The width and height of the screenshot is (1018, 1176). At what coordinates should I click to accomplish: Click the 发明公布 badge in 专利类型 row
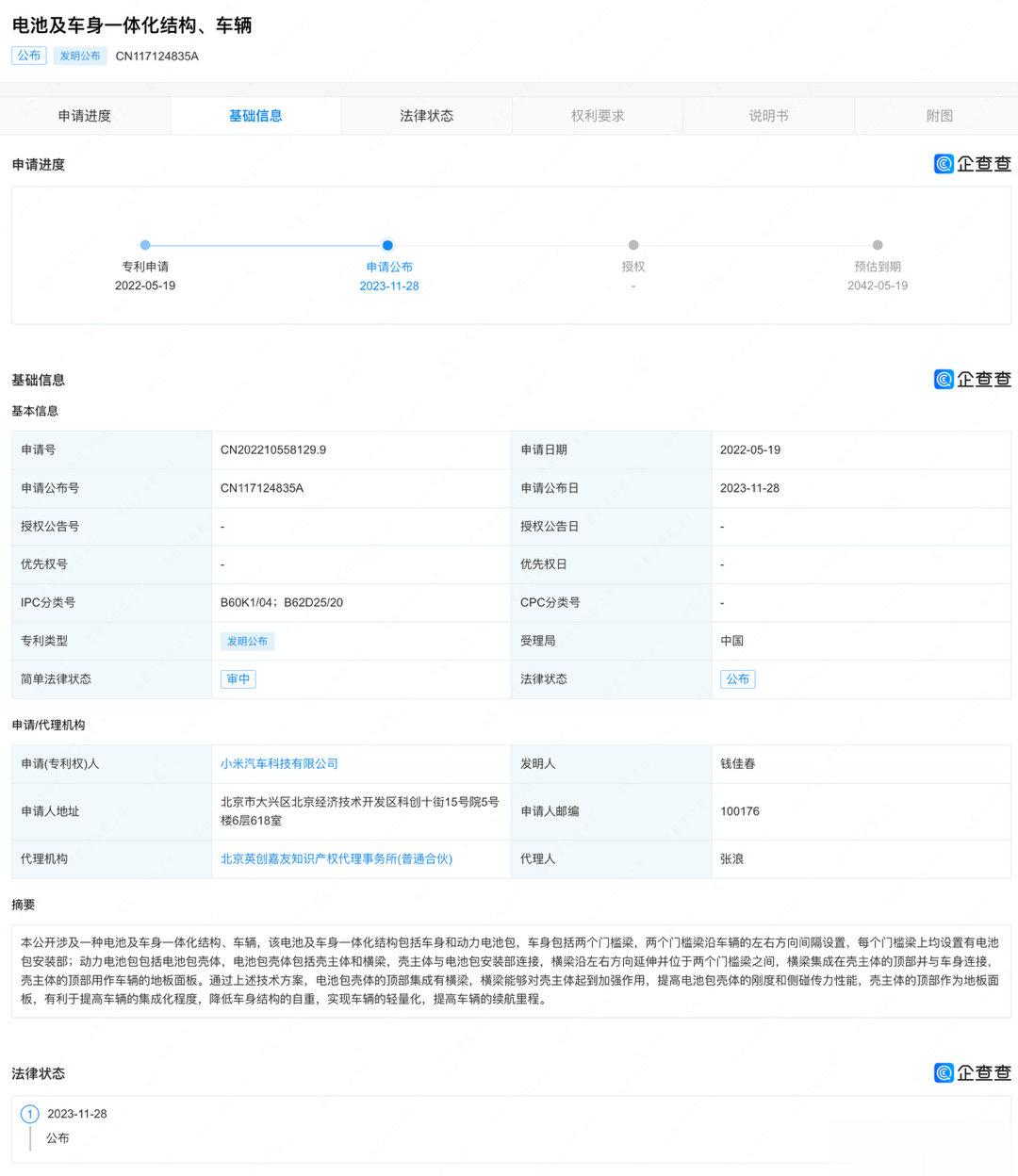247,641
